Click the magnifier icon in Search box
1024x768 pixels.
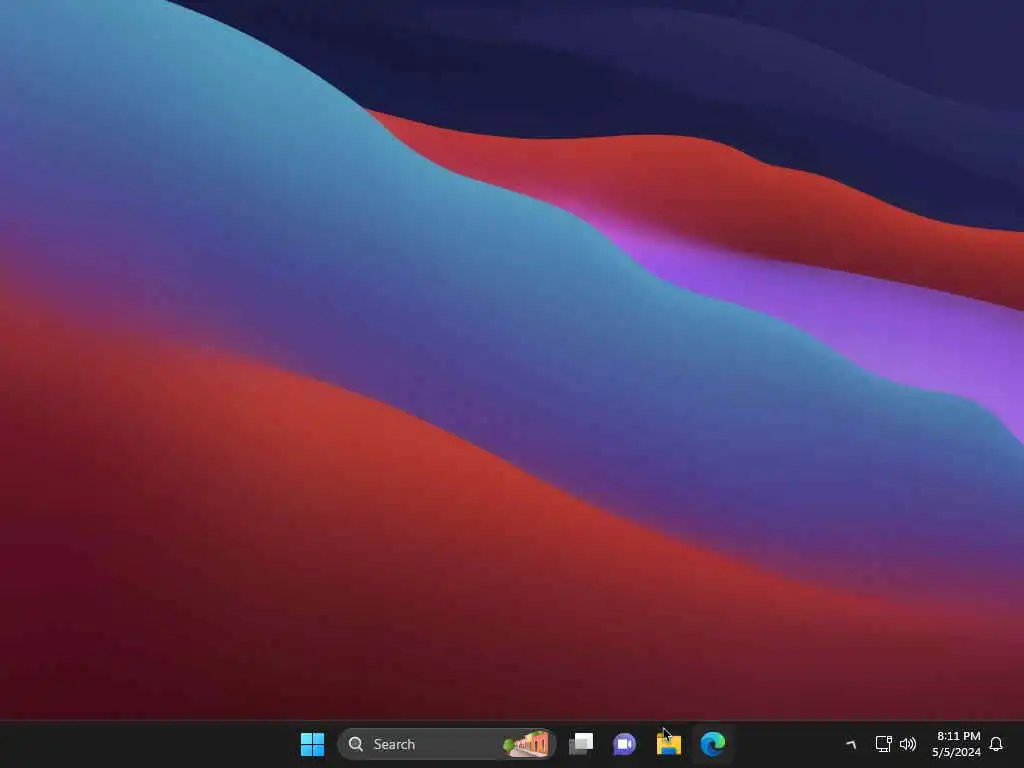coord(356,744)
